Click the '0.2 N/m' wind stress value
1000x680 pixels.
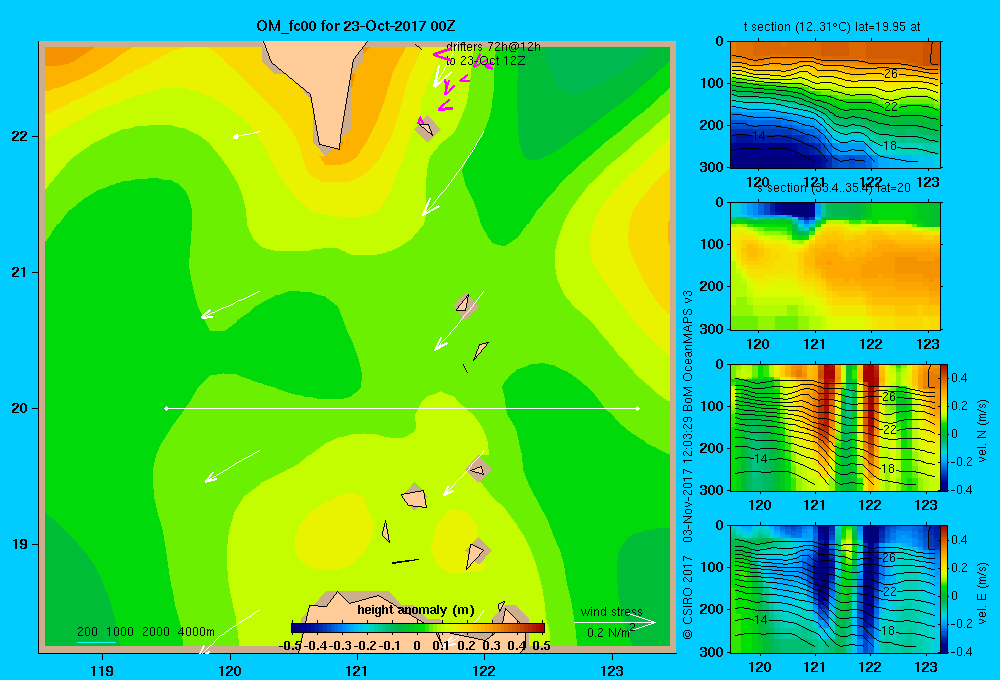(x=610, y=632)
